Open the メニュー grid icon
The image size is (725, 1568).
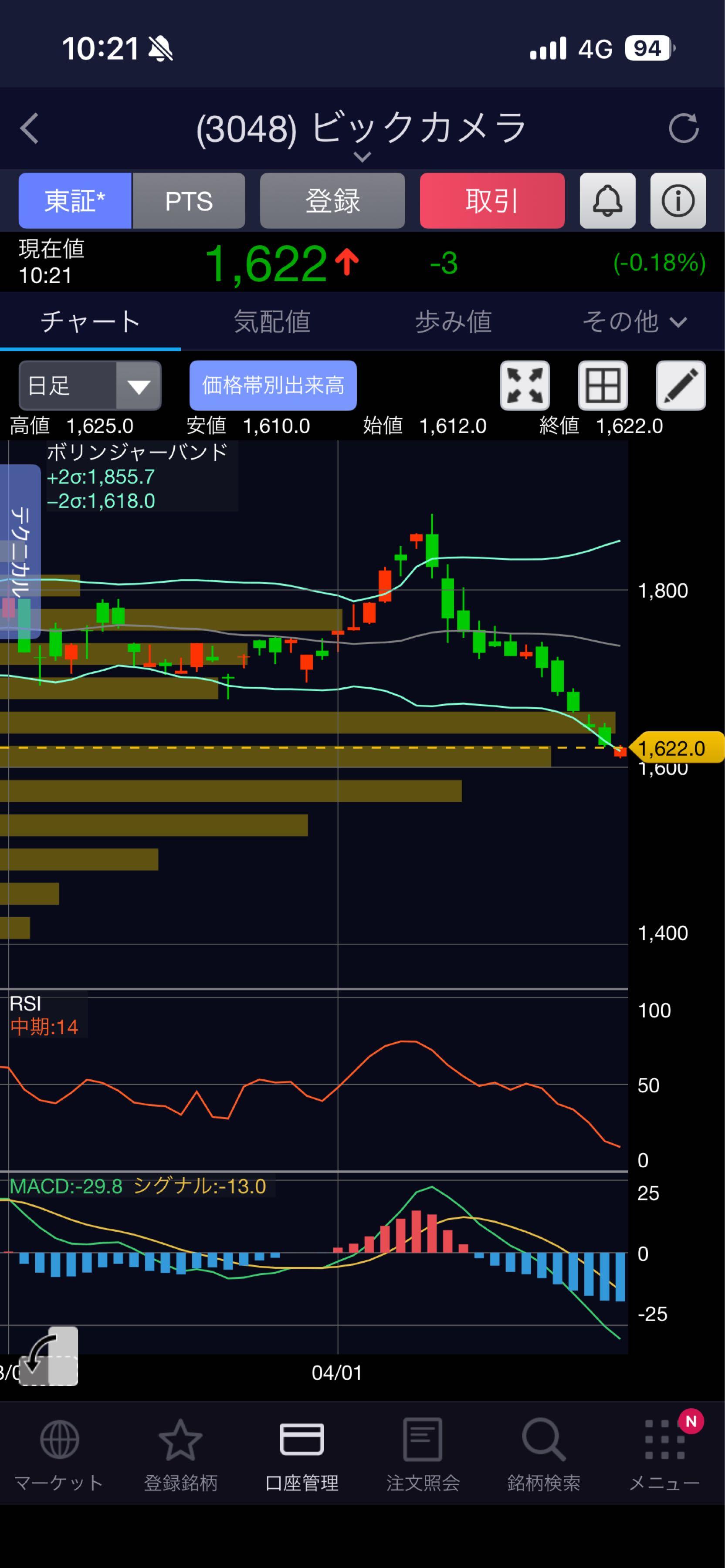tap(665, 1440)
